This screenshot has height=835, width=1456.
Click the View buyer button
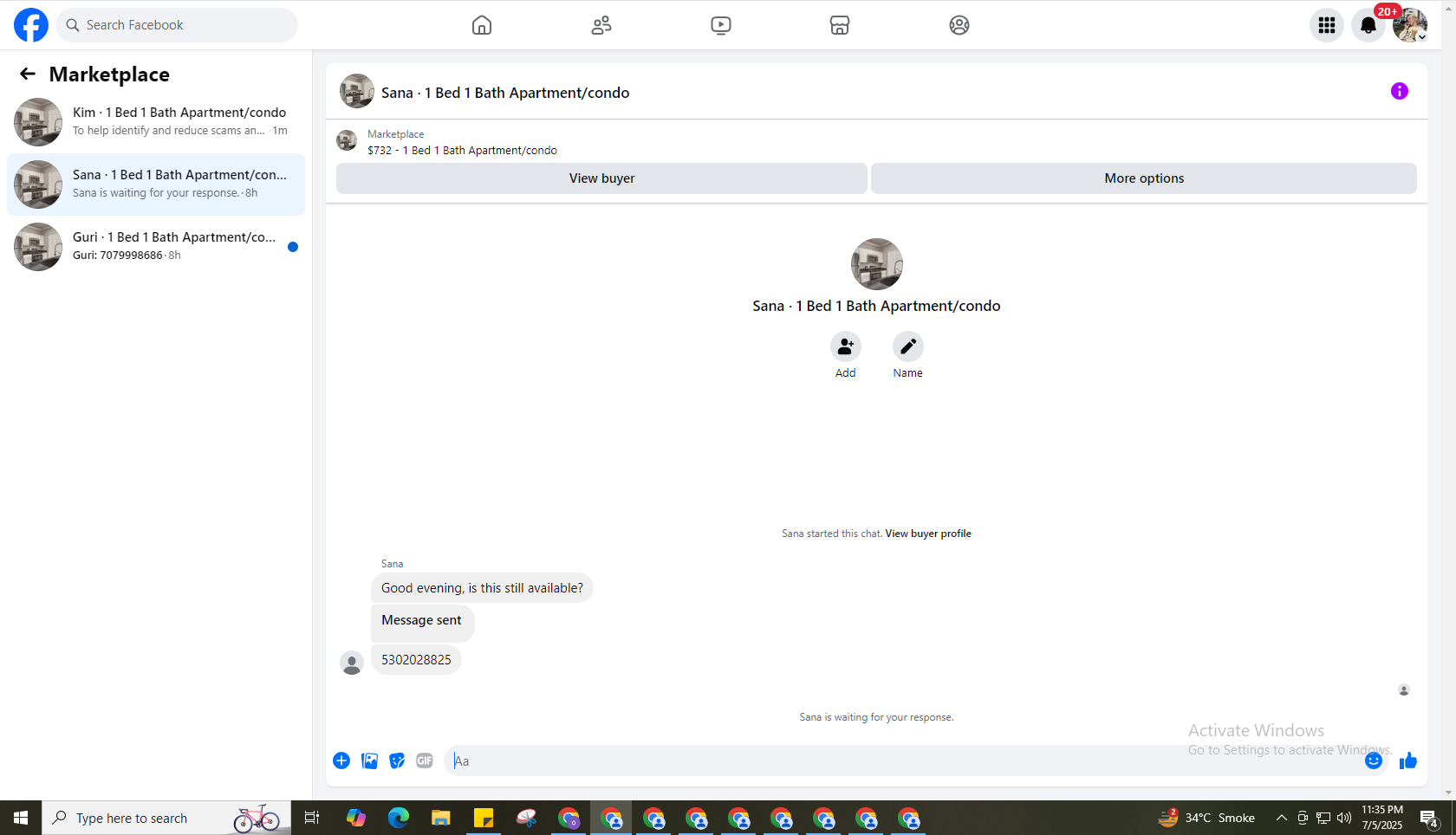[601, 178]
